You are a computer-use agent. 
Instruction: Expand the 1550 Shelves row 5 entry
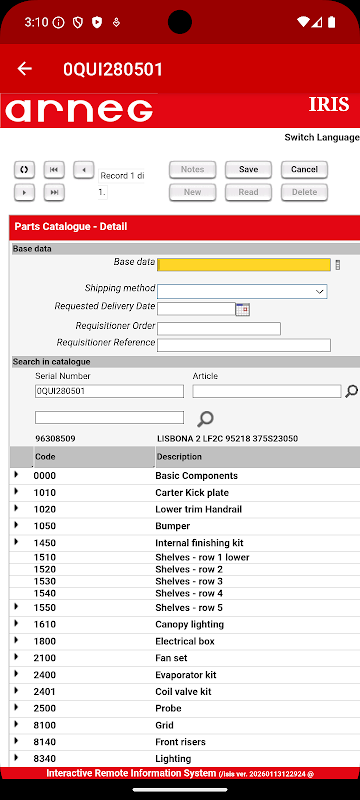click(16, 606)
